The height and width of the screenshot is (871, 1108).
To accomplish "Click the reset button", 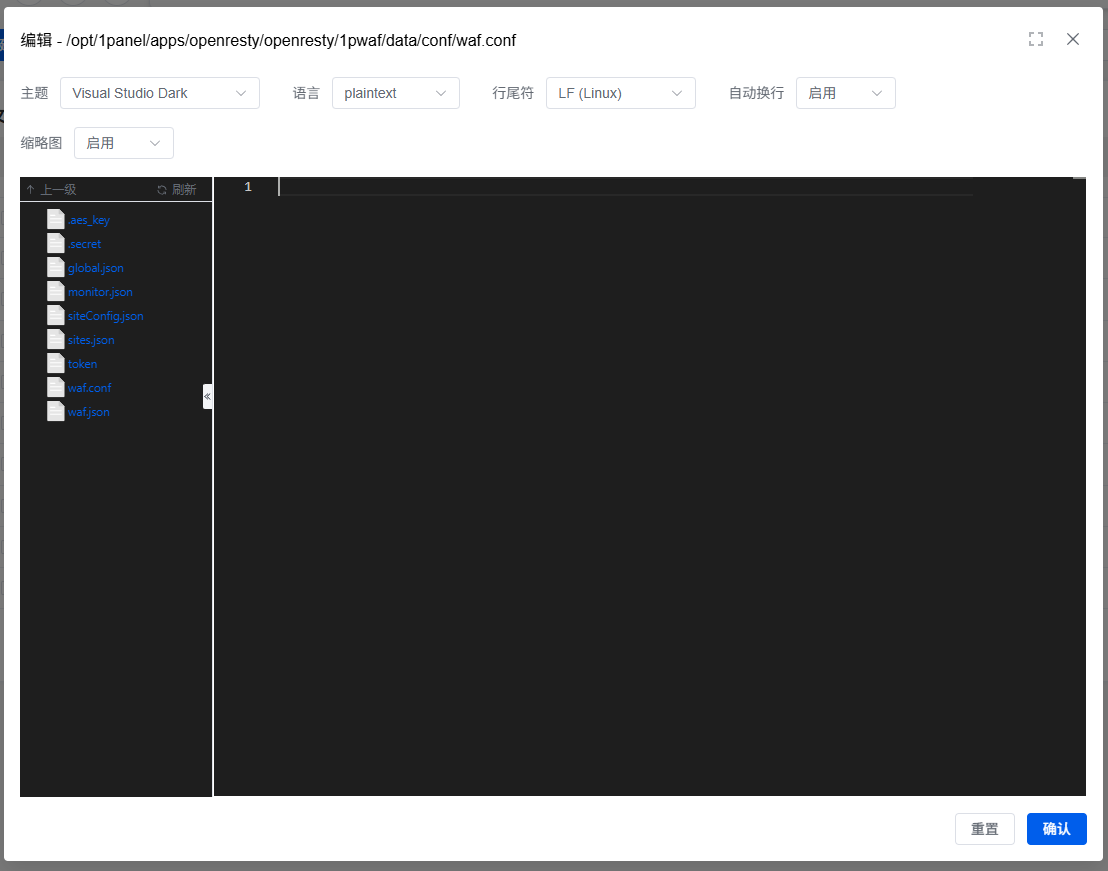I will [984, 829].
